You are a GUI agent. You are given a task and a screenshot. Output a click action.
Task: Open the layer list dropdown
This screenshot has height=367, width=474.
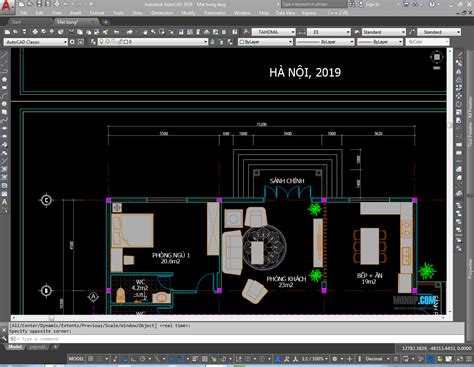pyautogui.click(x=153, y=42)
